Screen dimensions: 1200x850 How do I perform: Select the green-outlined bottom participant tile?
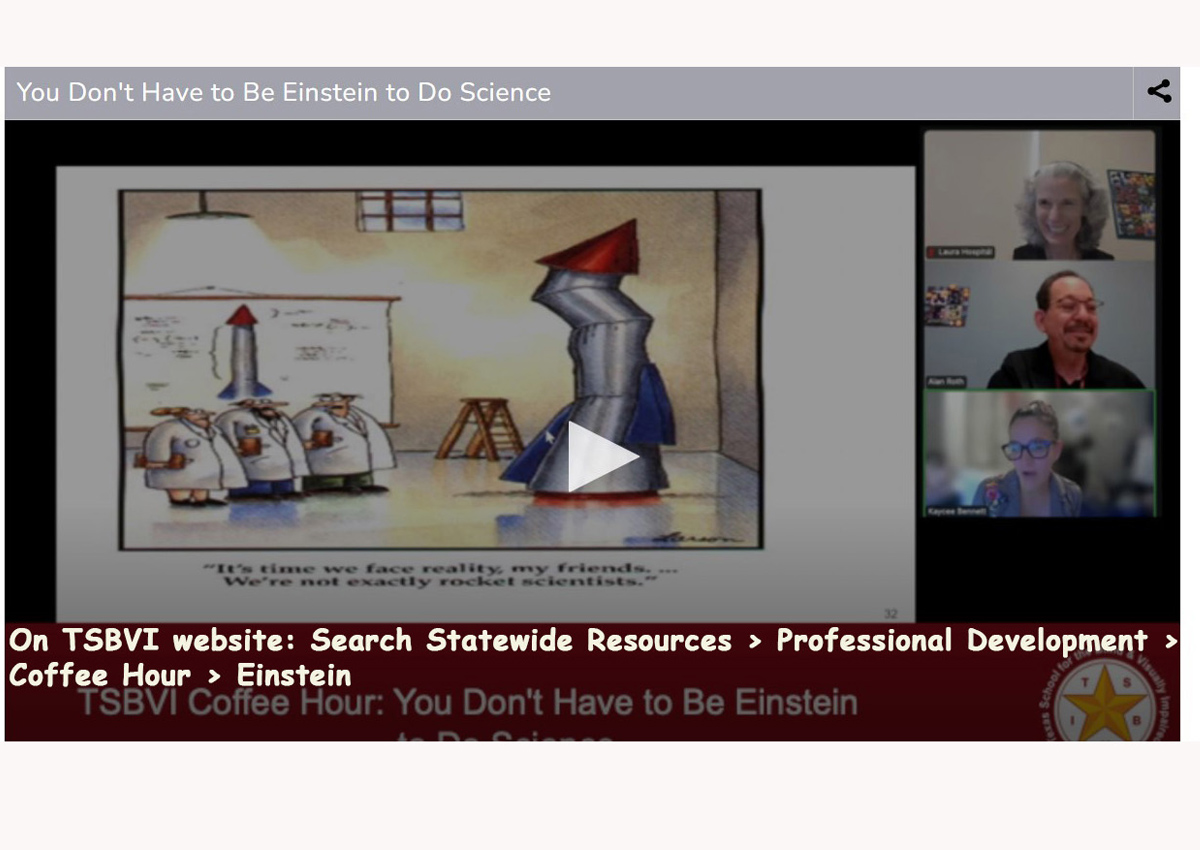[x=1039, y=452]
